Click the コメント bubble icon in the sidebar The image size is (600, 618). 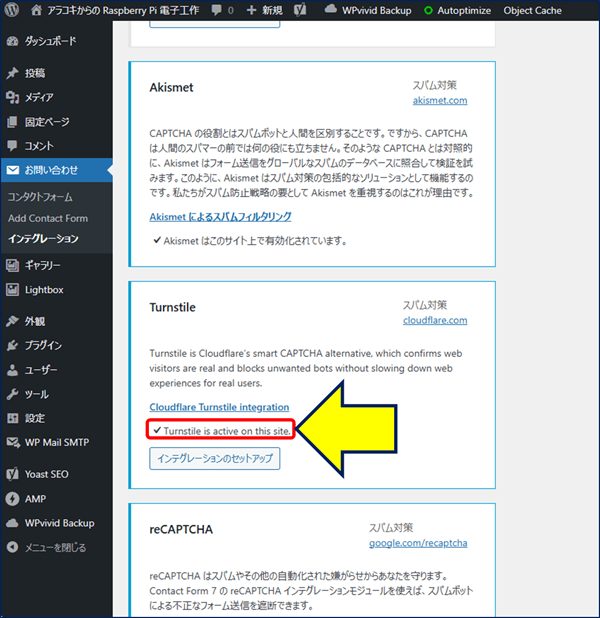point(12,146)
